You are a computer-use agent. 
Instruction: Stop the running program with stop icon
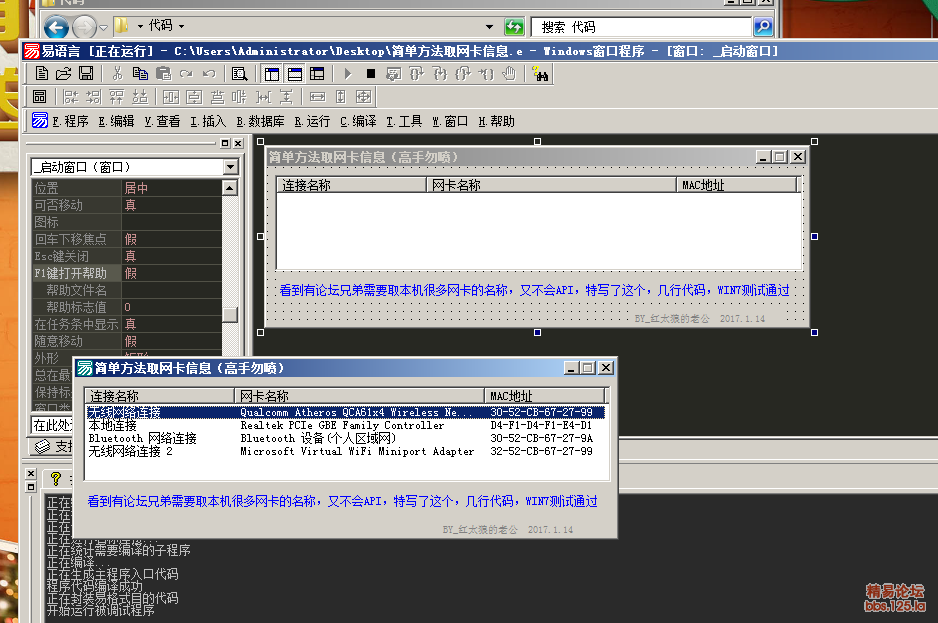(371, 74)
